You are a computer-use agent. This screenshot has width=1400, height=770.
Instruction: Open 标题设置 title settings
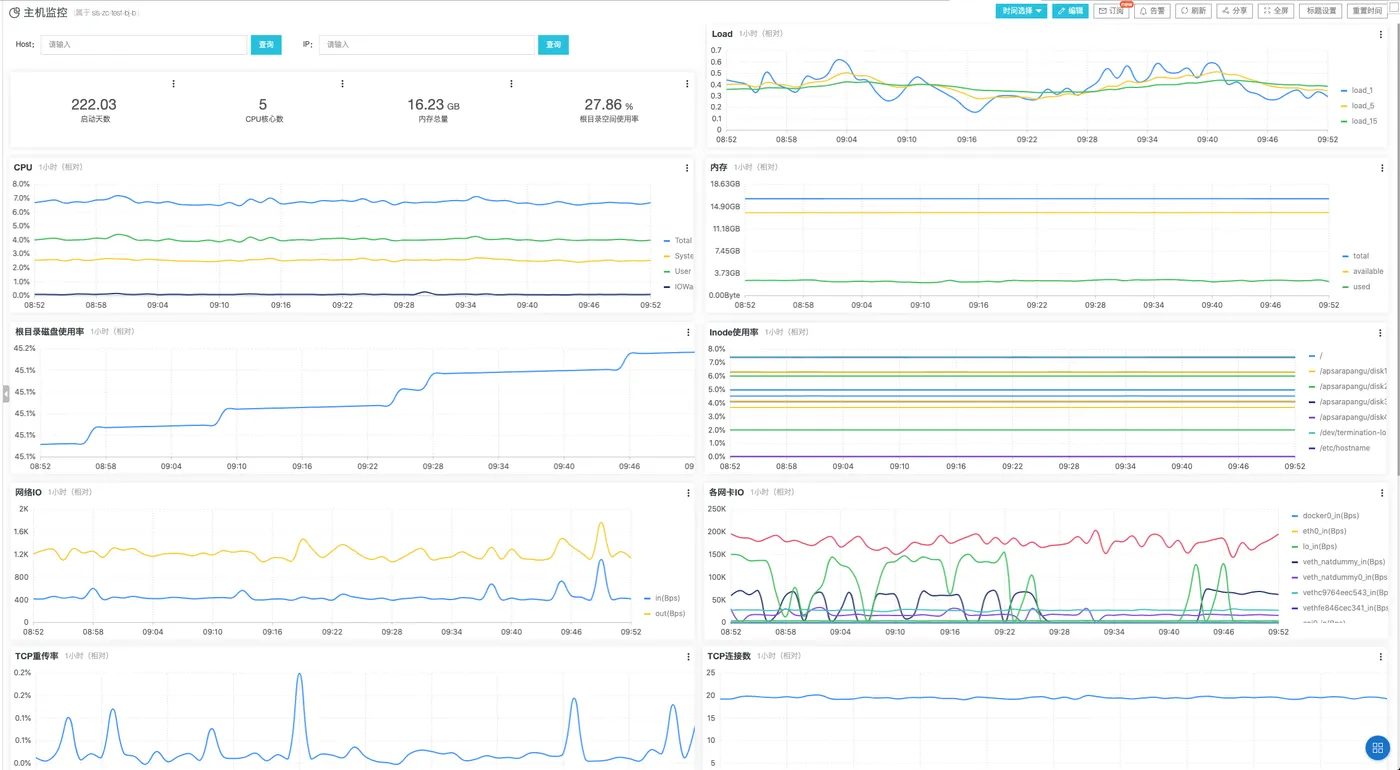pyautogui.click(x=1321, y=11)
